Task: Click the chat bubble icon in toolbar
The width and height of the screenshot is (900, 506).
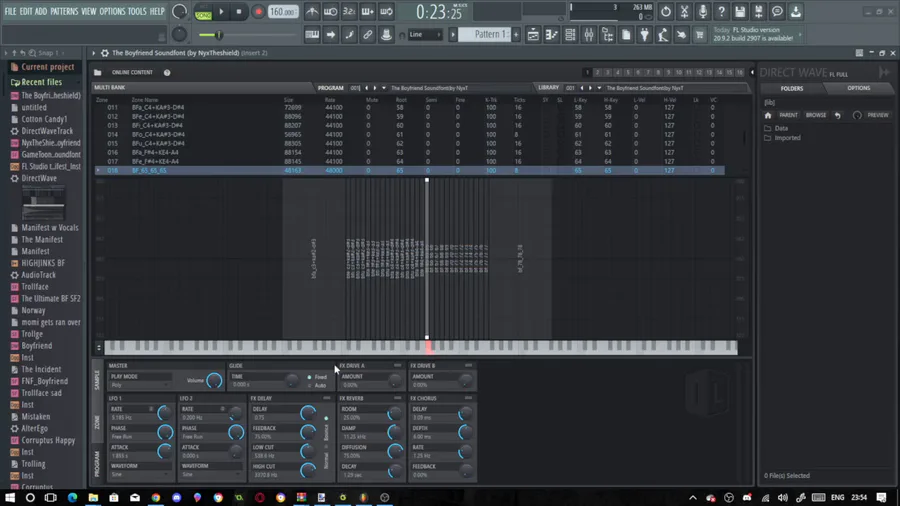Action: click(777, 11)
